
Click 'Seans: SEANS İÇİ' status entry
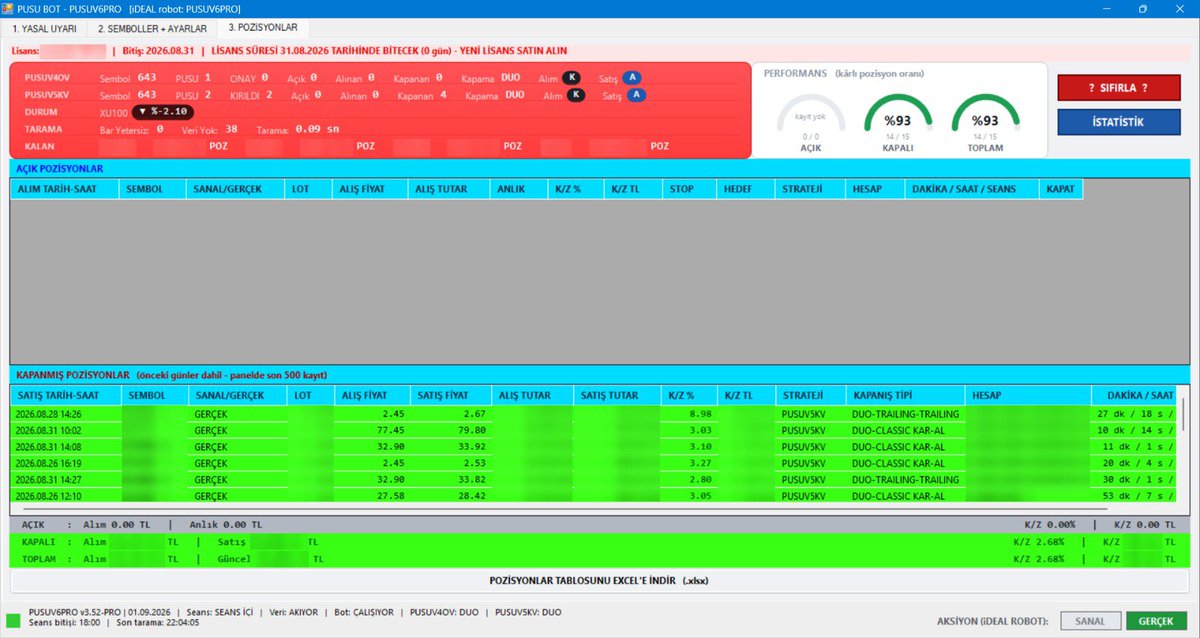point(220,612)
